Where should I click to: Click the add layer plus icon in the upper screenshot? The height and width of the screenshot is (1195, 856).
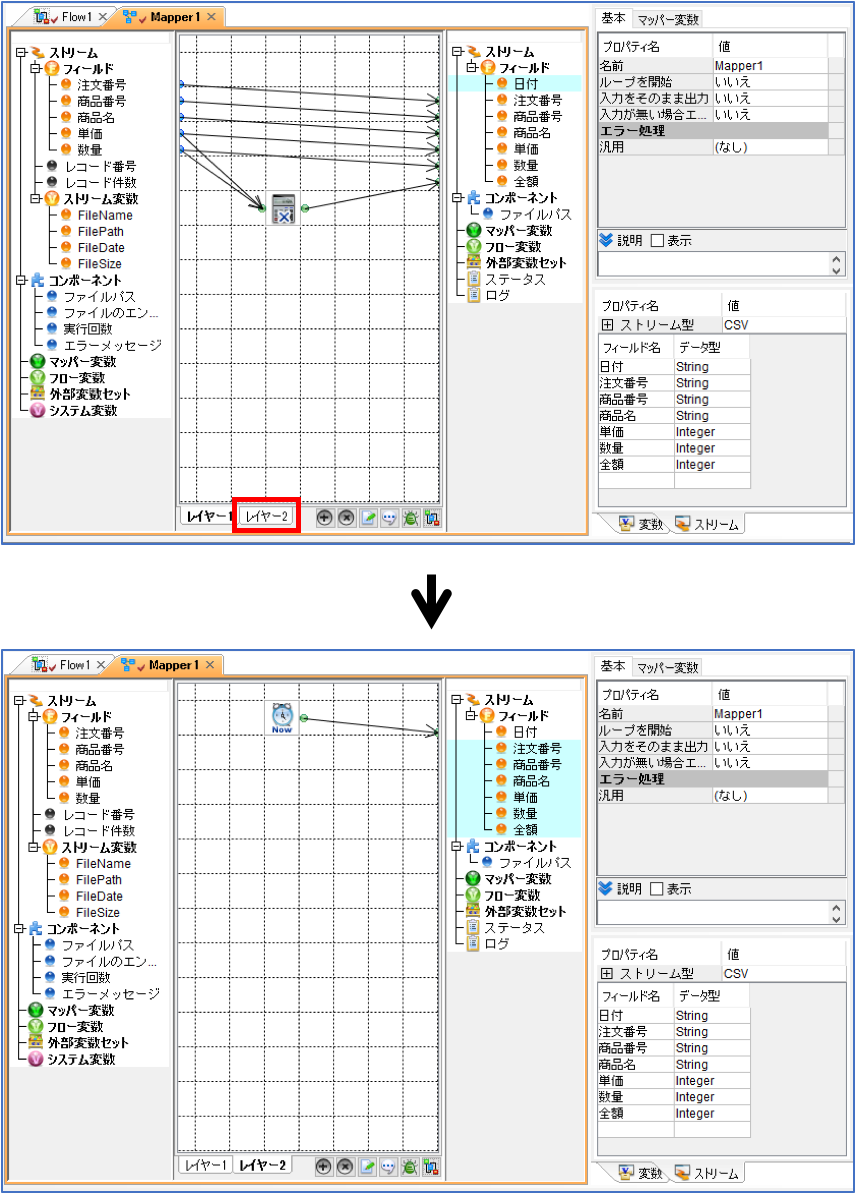325,518
